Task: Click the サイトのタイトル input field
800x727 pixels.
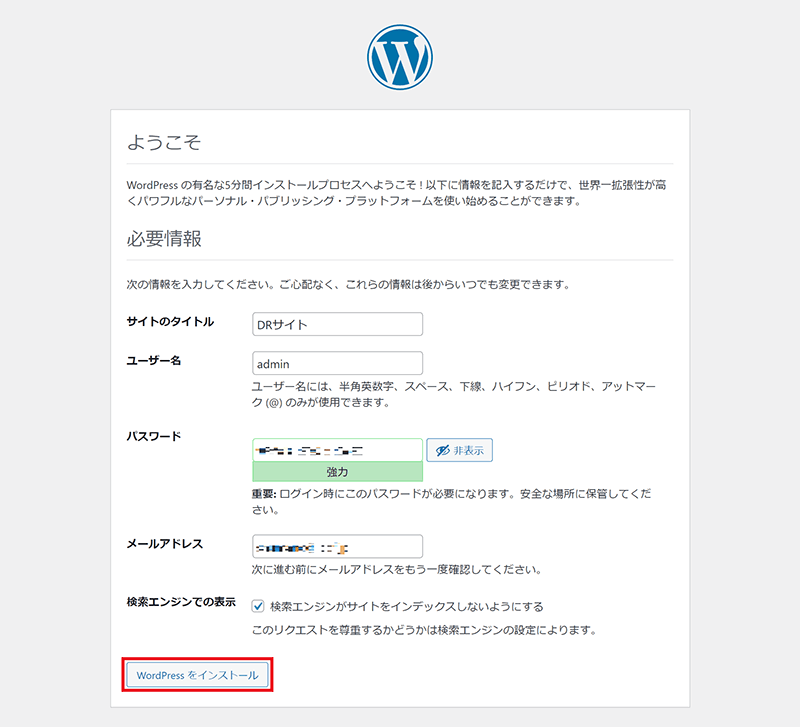Action: coord(337,324)
